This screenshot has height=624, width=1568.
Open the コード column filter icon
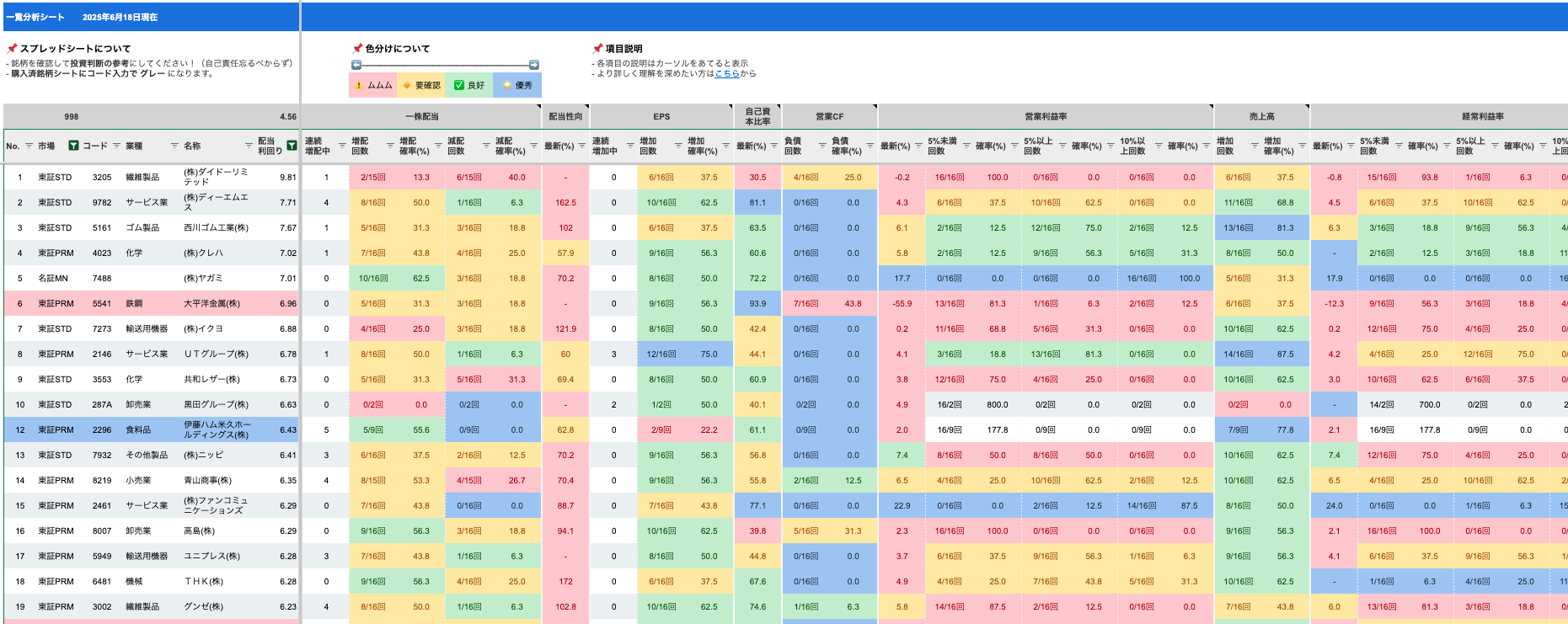[116, 146]
